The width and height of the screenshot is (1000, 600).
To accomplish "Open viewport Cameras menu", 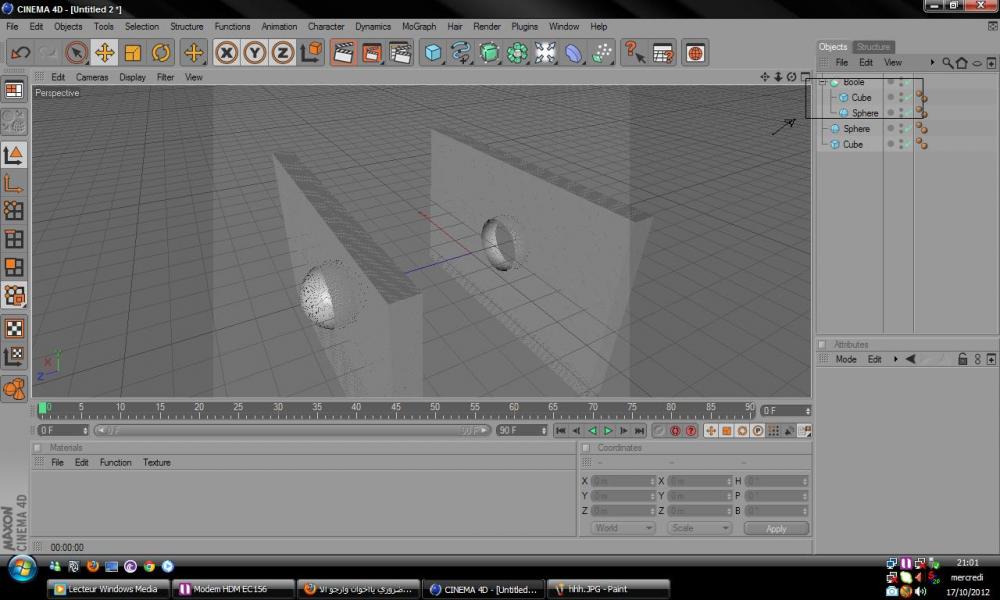I will click(x=92, y=77).
